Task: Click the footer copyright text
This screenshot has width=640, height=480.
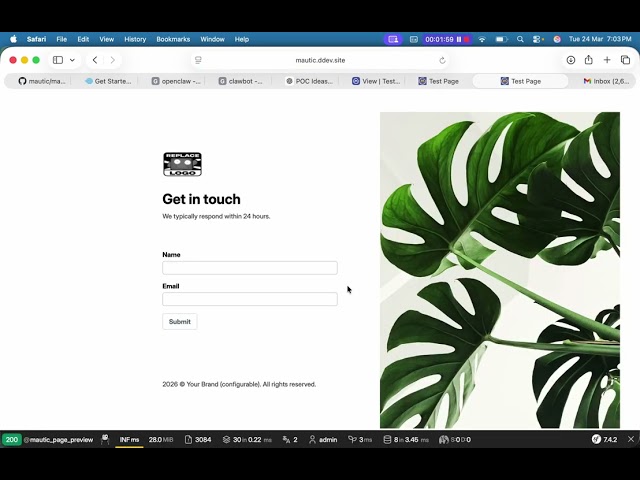Action: [239, 384]
